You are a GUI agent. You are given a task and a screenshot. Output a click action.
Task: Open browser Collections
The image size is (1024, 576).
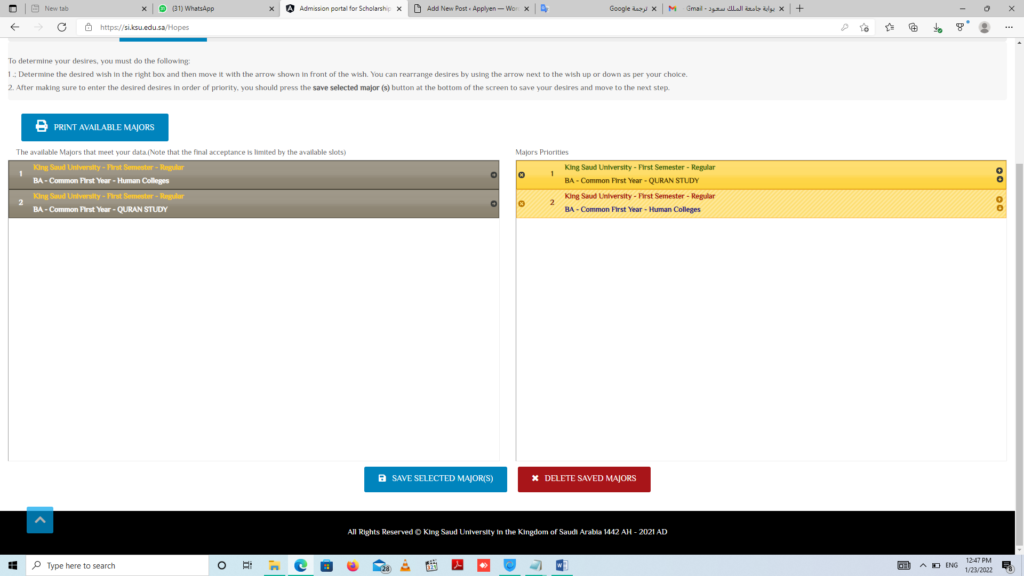tap(913, 27)
